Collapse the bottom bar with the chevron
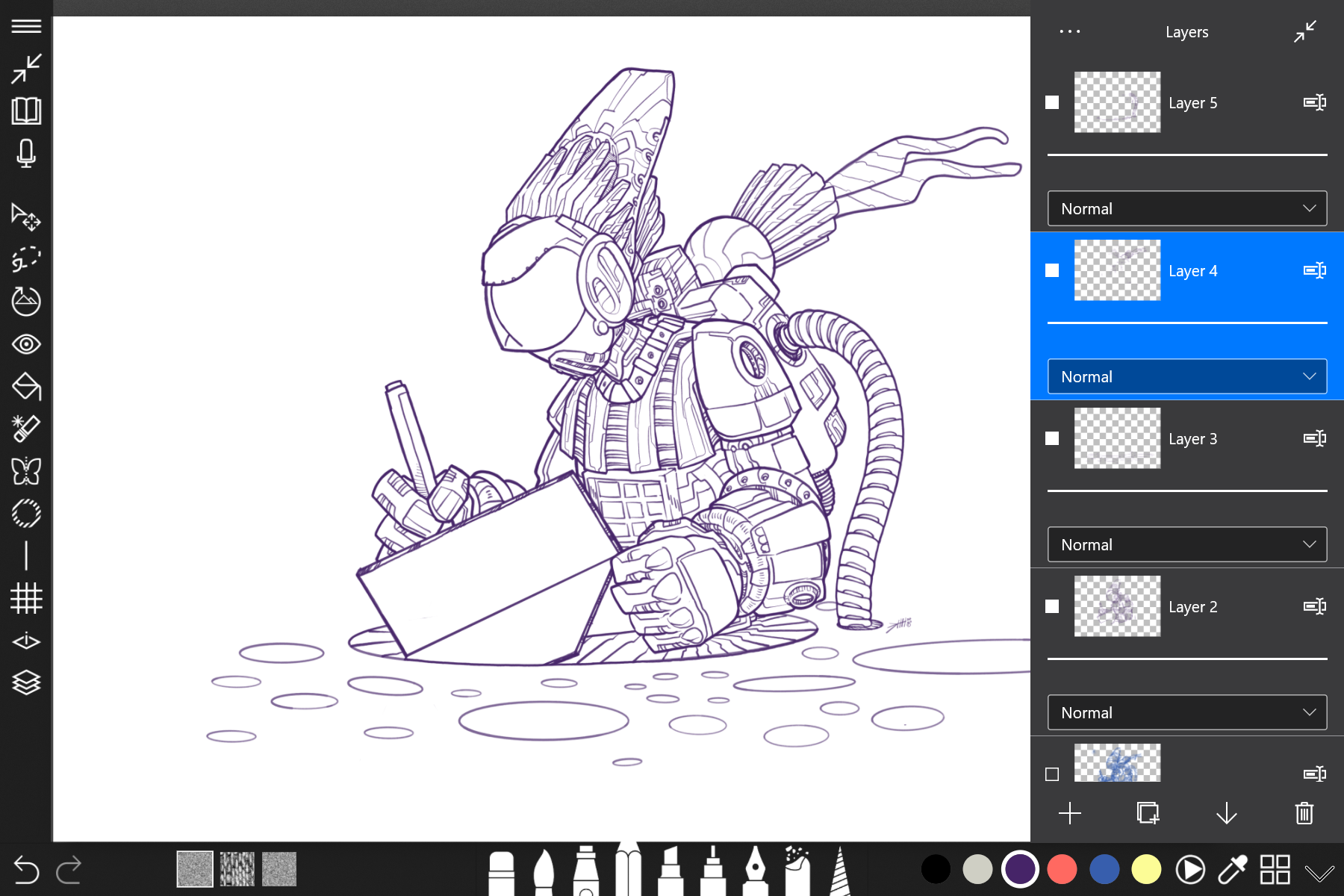This screenshot has height=896, width=1344. (1319, 872)
